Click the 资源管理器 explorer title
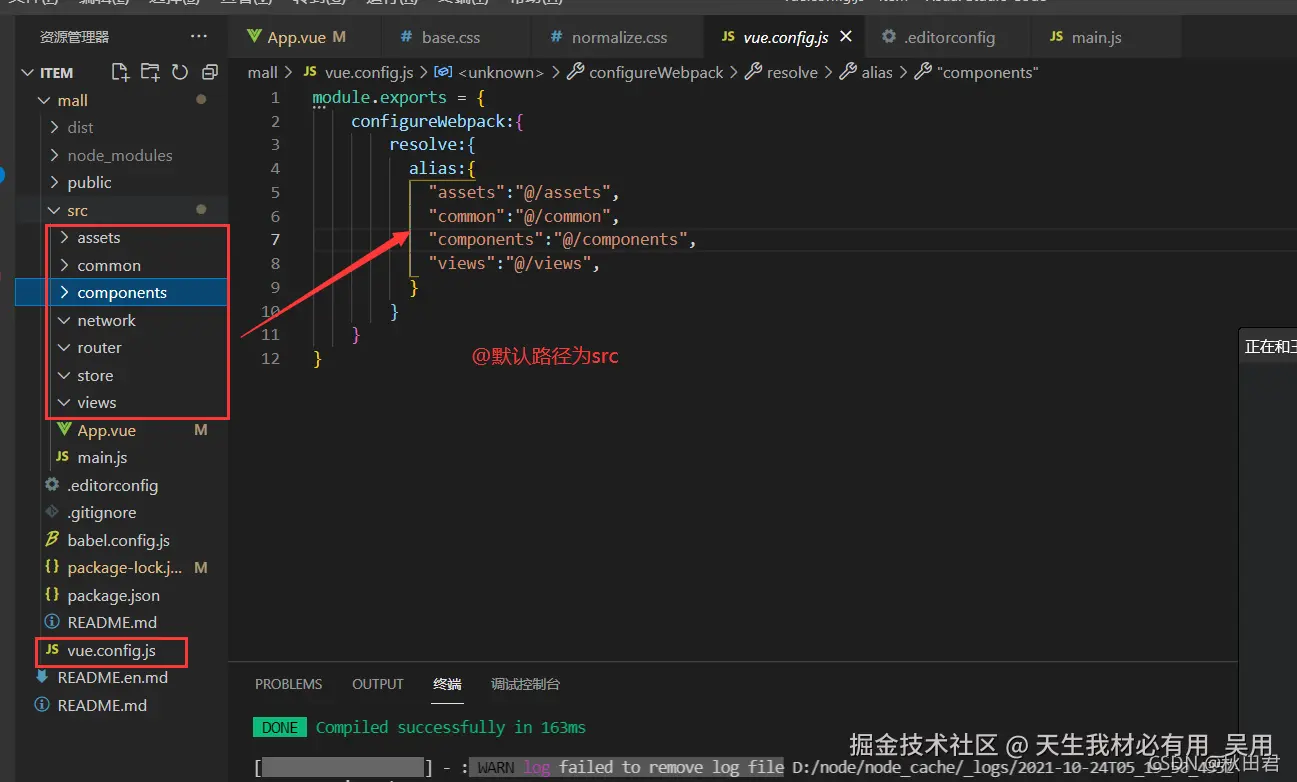Image resolution: width=1297 pixels, height=782 pixels. click(x=75, y=37)
